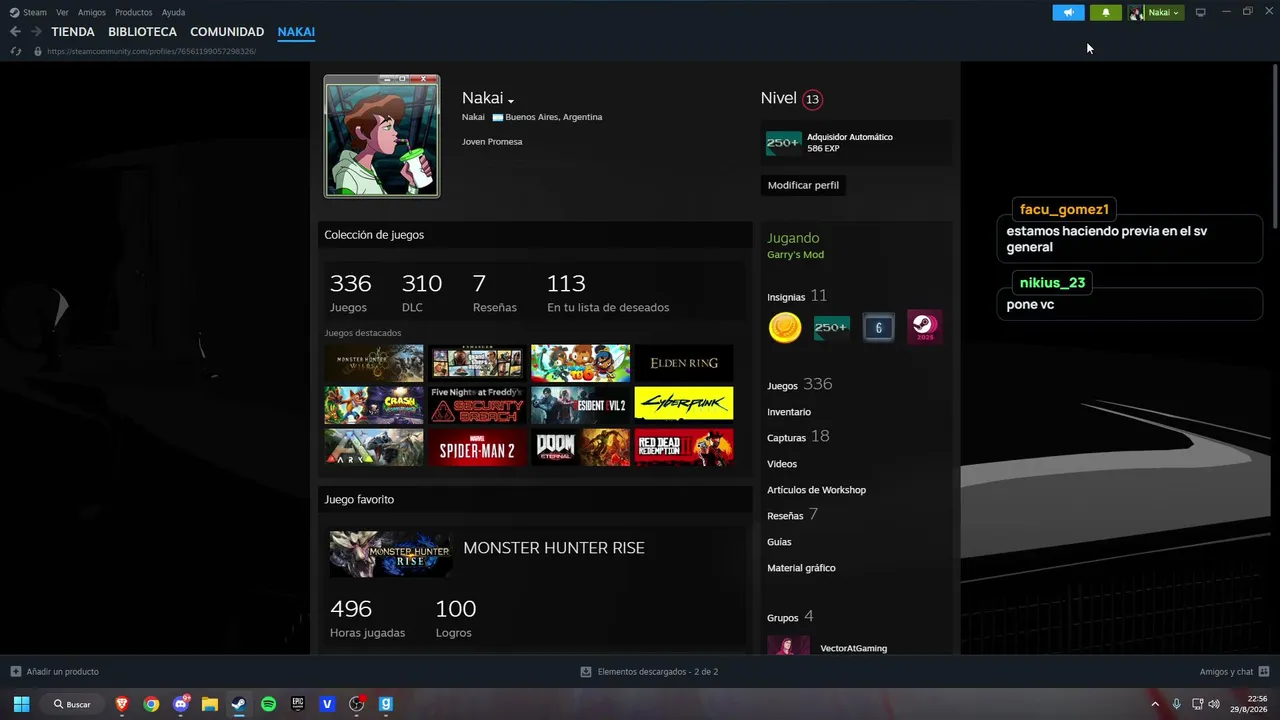Open Spotify from the taskbar
This screenshot has height=720, width=1280.
pos(268,704)
